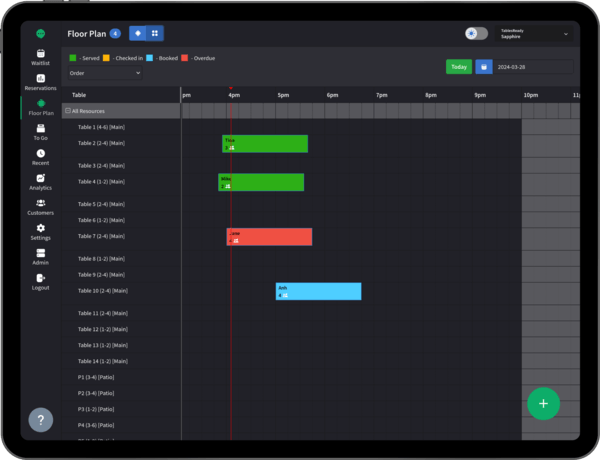Select the Table 3 (2-4) [Main] row
Screen dimensions: 600x460
pyautogui.click(x=121, y=166)
